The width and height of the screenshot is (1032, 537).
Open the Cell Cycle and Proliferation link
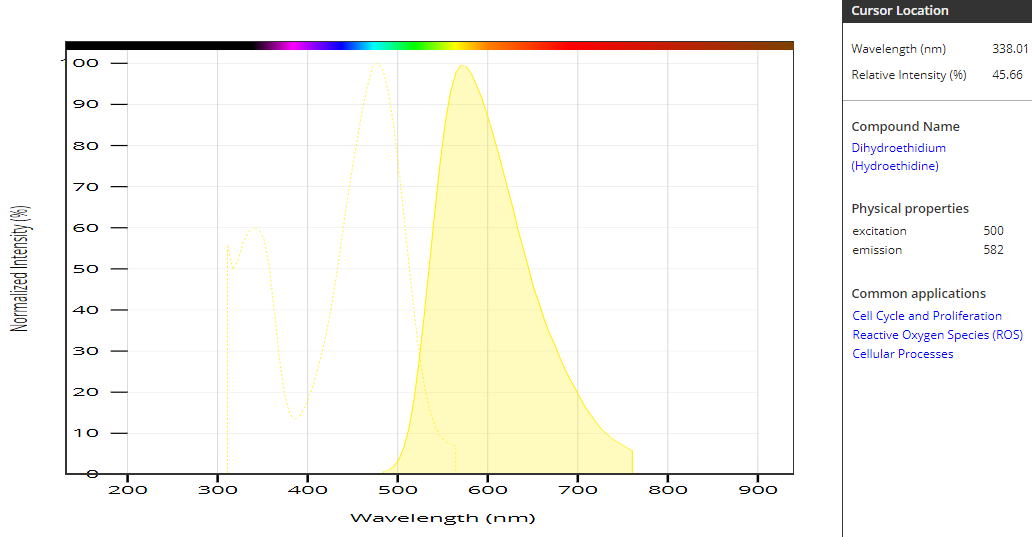[926, 316]
